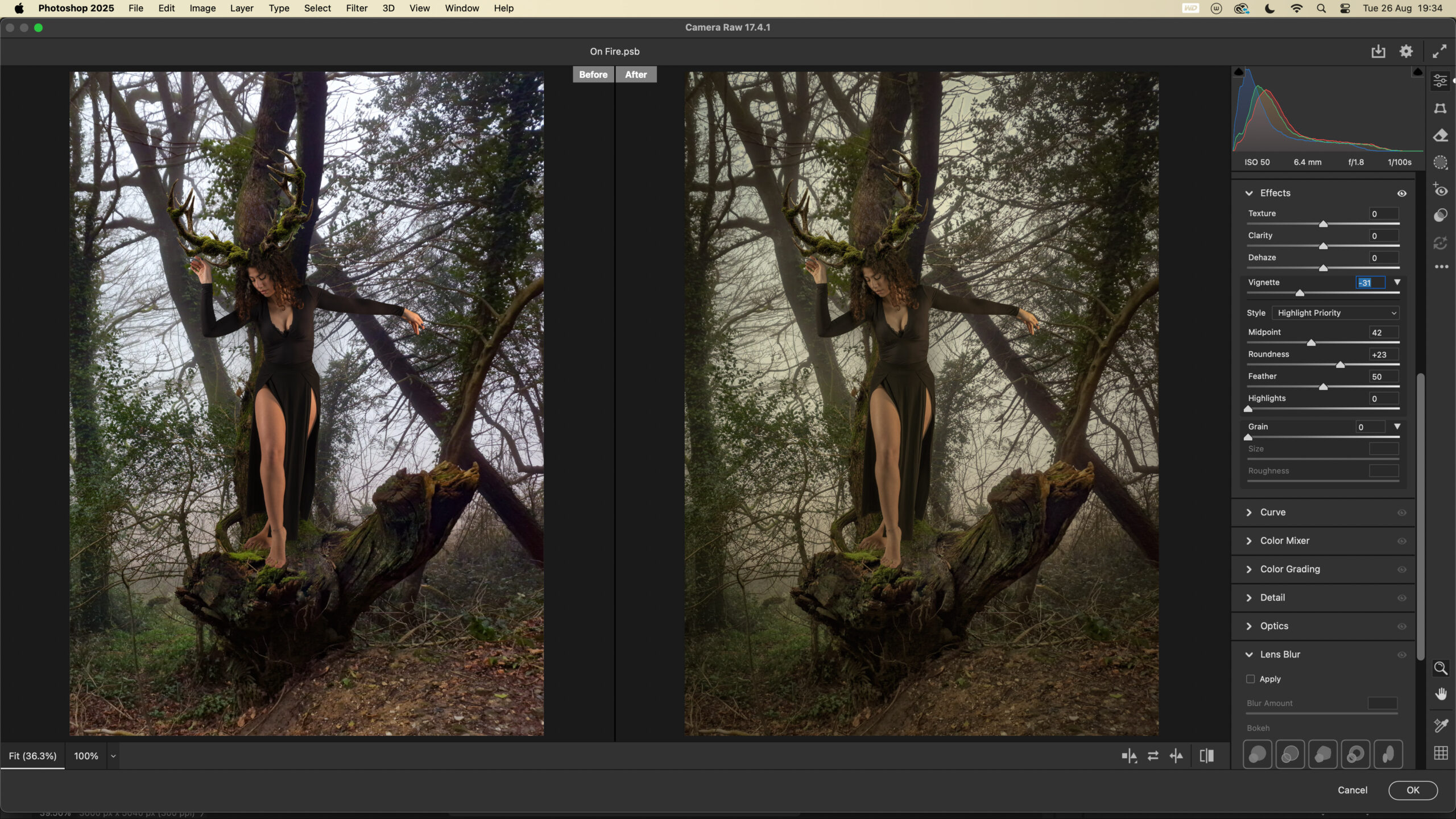Open the vignette Style dropdown

click(x=1335, y=313)
